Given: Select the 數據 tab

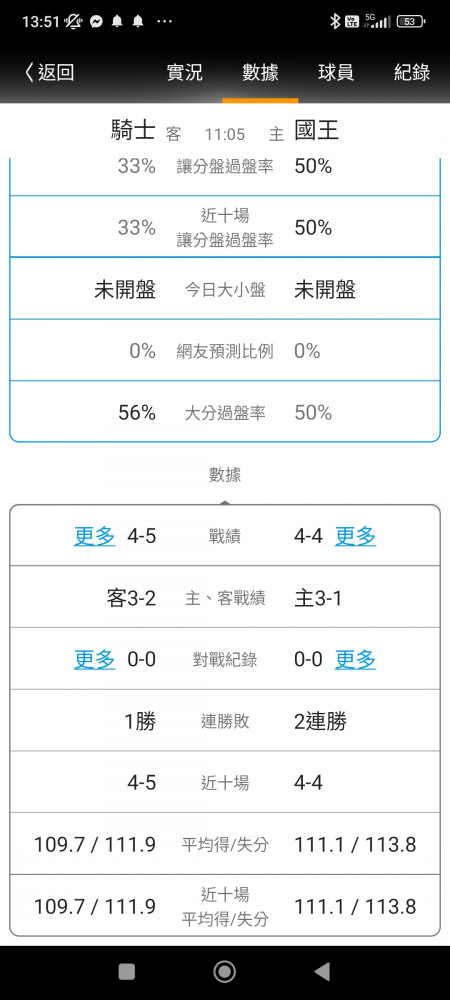Looking at the screenshot, I should 260,72.
